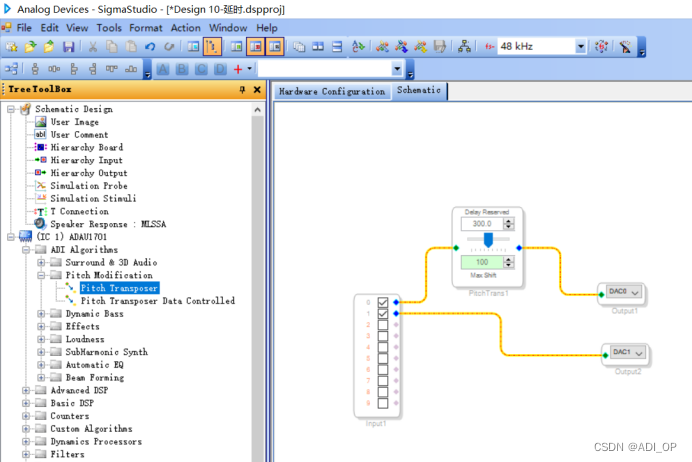Click the Open Project folder icon
Image resolution: width=692 pixels, height=462 pixels.
click(x=30, y=46)
